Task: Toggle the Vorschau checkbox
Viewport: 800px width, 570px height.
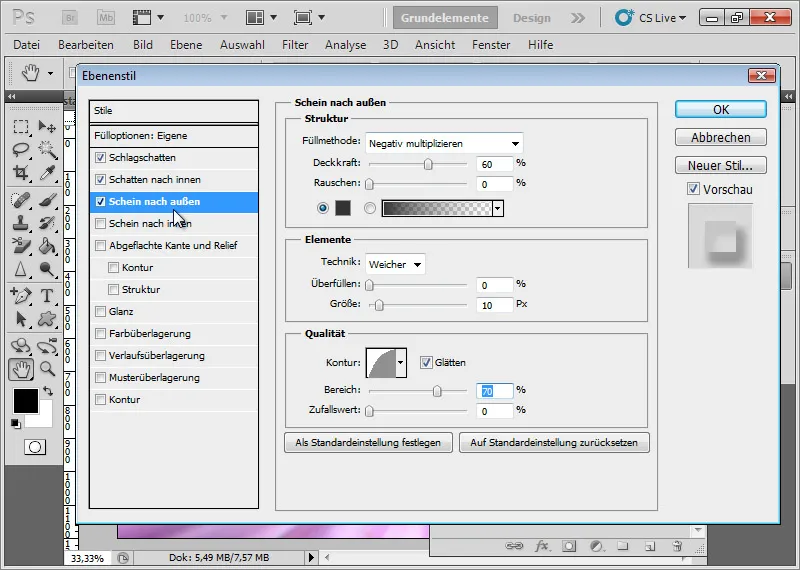Action: (693, 189)
